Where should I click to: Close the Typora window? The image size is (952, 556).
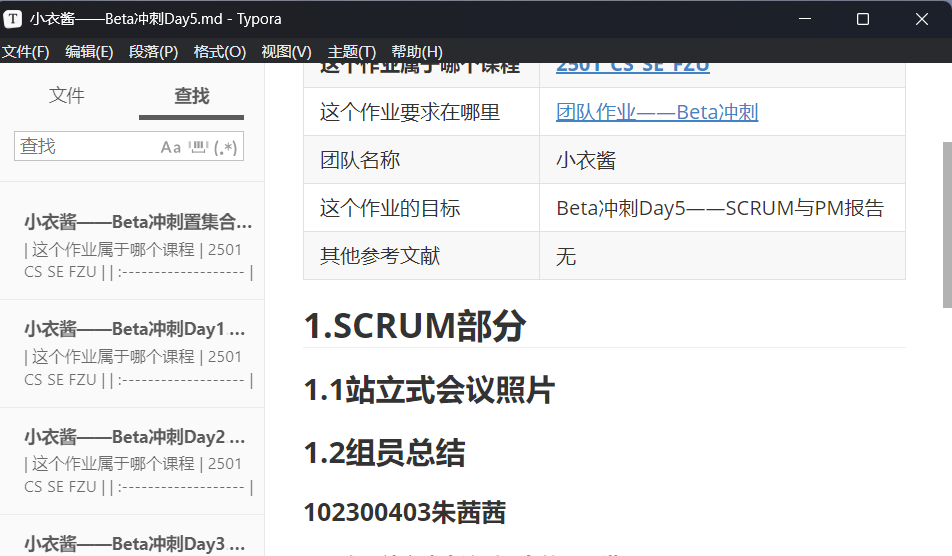(922, 19)
